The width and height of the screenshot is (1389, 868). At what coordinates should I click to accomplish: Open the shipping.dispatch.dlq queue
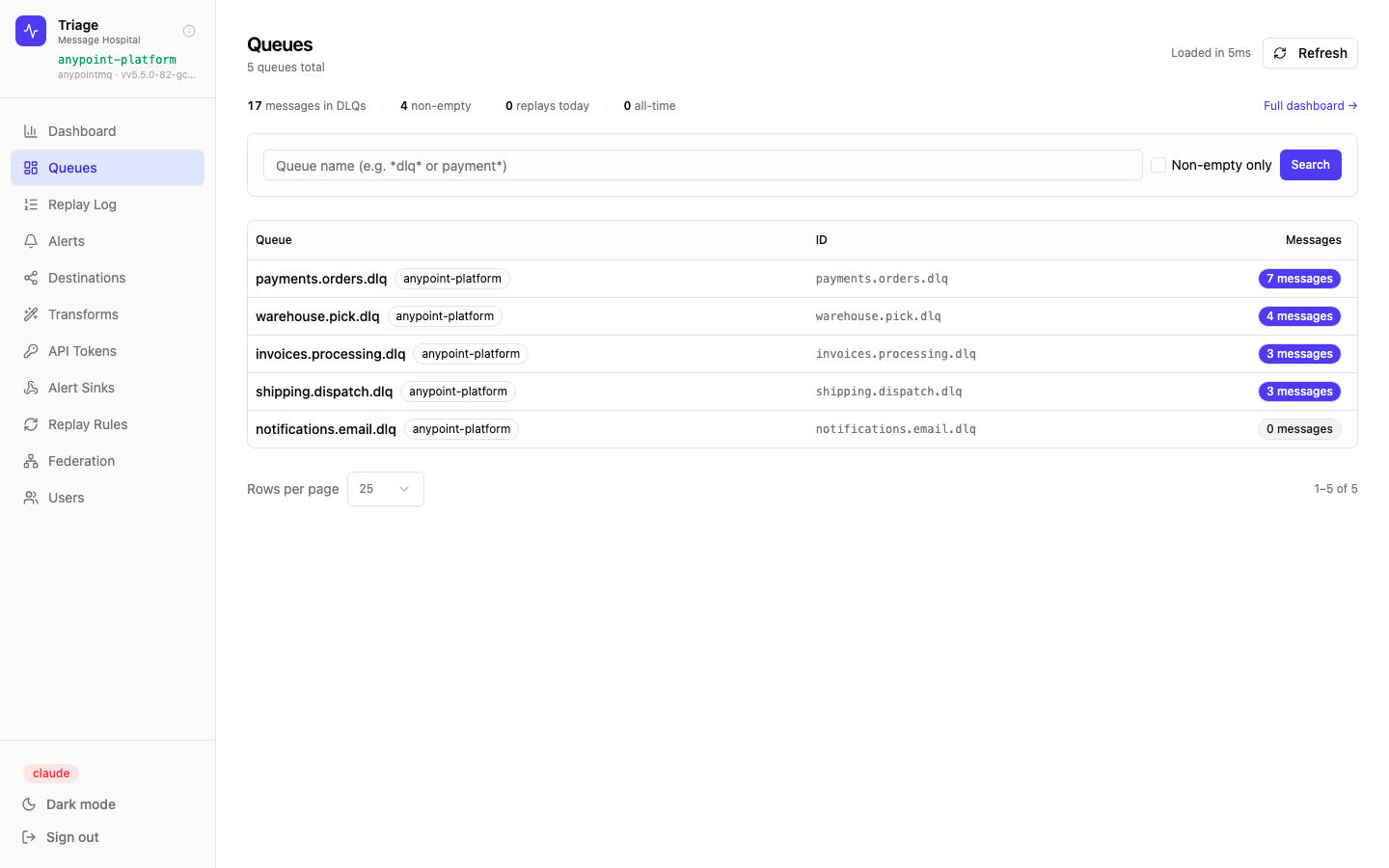point(324,392)
